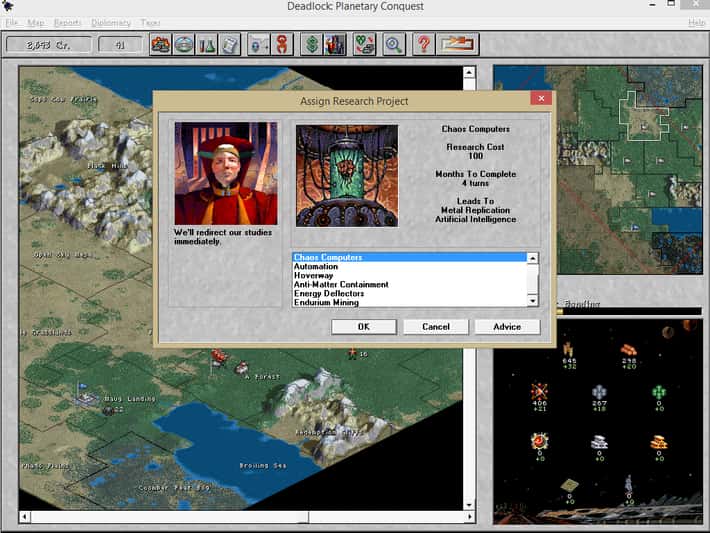Viewport: 710px width, 533px height.
Task: Click the energy resource icon showing 406
Action: [539, 391]
